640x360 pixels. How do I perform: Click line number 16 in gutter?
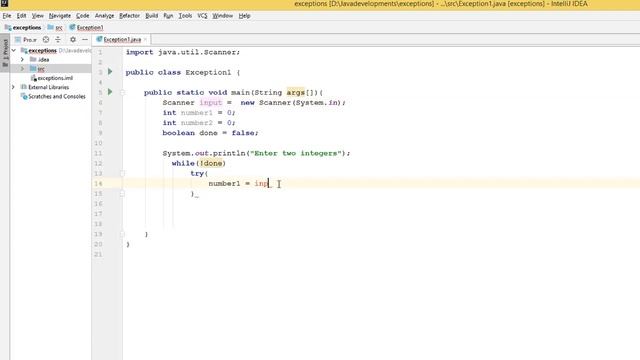pos(98,204)
